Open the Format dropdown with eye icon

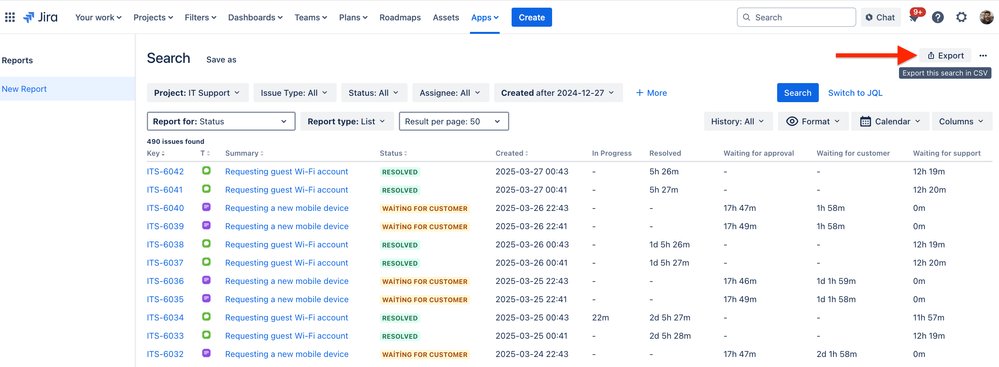(814, 121)
